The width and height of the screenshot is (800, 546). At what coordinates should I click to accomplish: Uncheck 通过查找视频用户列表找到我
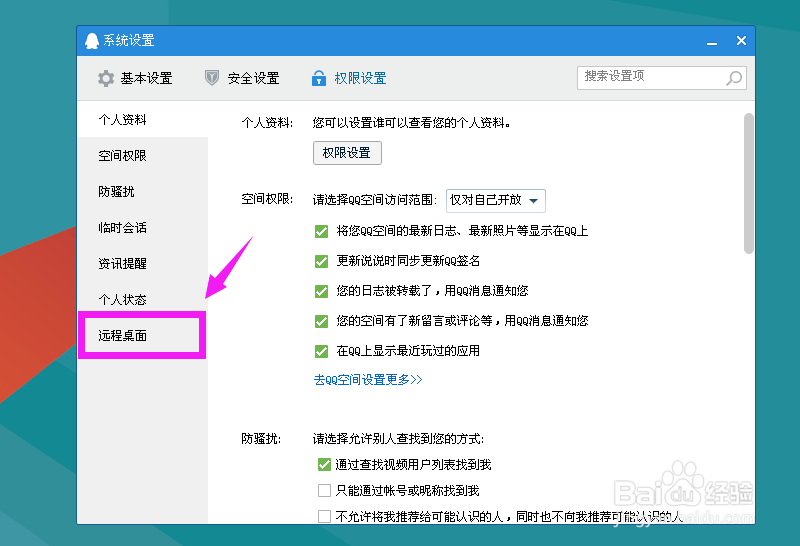coord(324,464)
